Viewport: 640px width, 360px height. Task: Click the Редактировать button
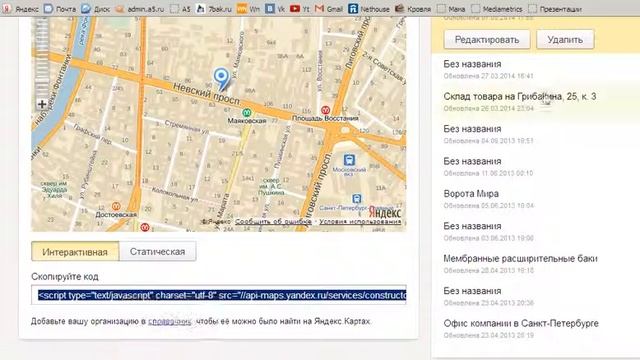487,40
